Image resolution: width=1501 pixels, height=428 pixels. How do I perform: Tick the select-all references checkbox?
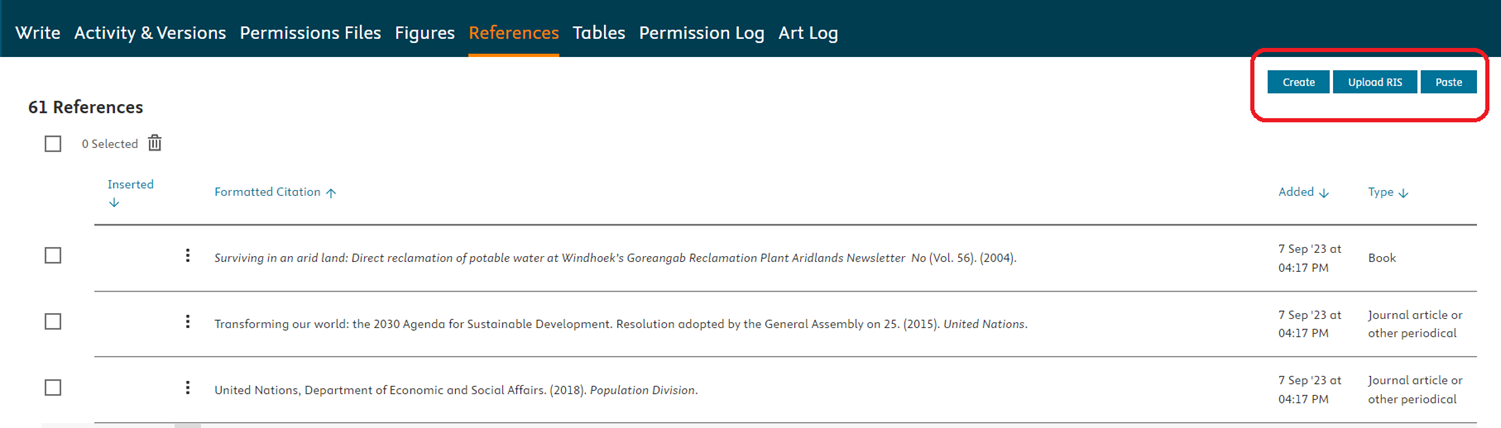click(53, 144)
